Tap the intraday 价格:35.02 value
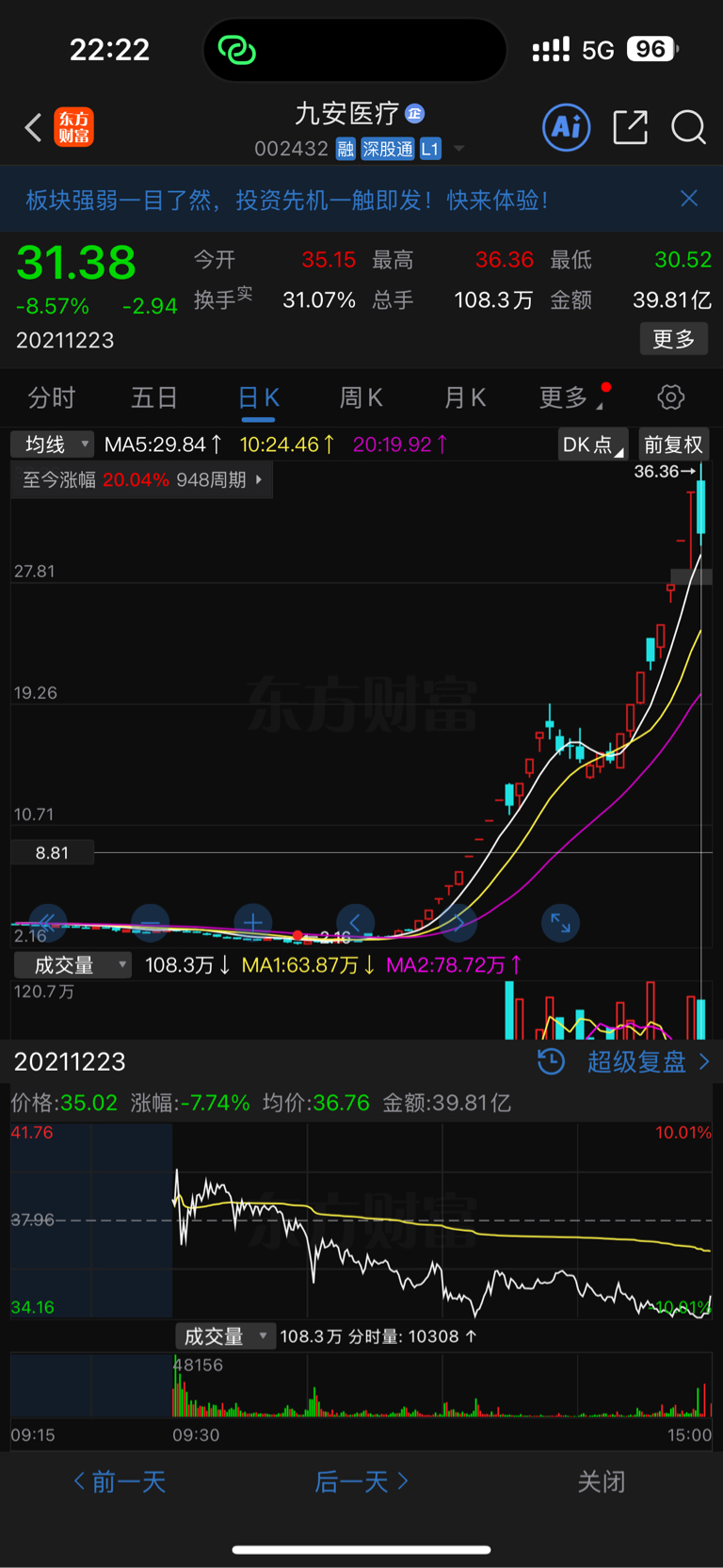723x1568 pixels. point(64,1103)
